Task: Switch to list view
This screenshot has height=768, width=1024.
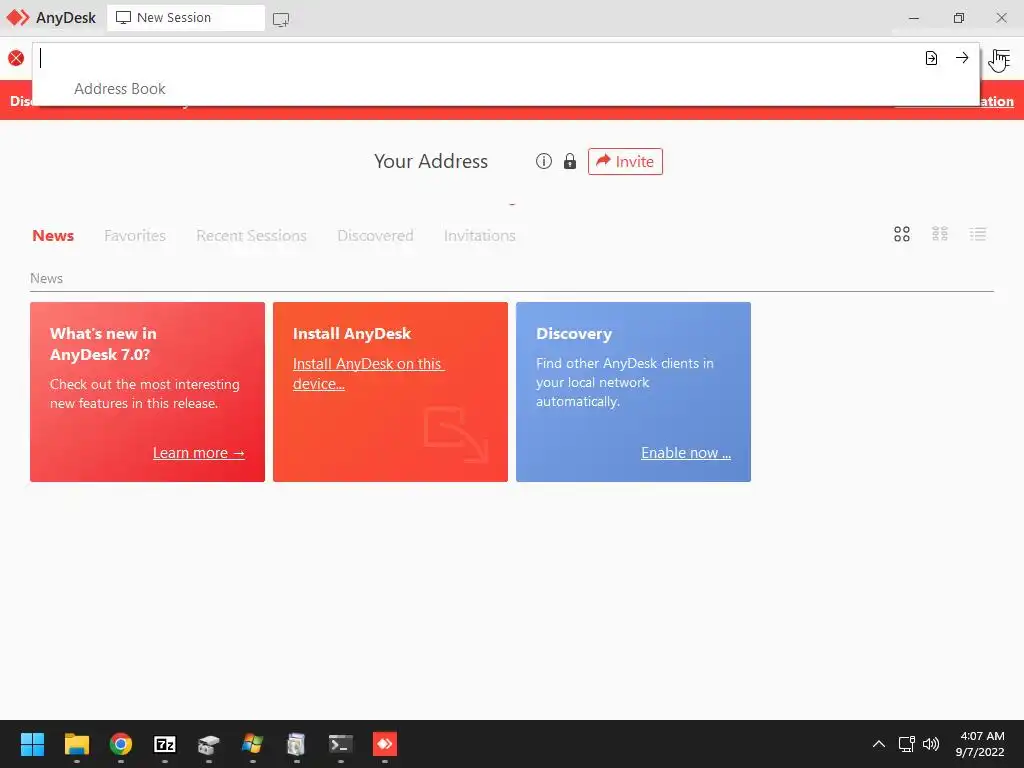Action: 978,234
